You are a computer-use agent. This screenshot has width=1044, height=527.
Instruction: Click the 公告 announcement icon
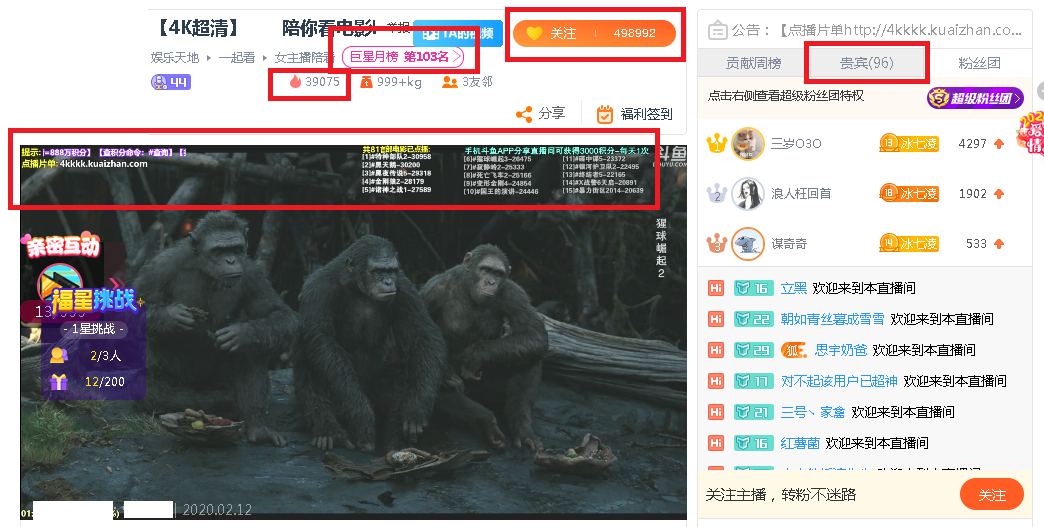[717, 31]
